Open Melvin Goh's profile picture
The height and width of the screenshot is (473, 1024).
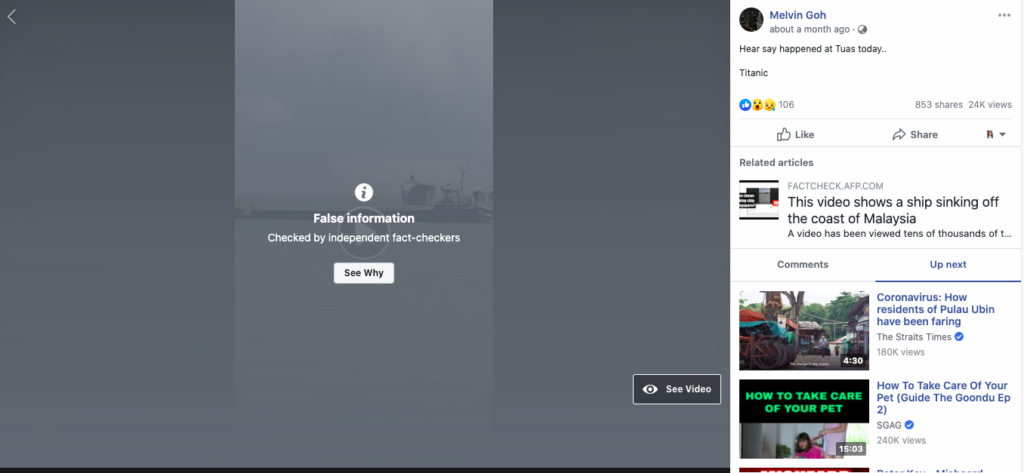coord(751,20)
